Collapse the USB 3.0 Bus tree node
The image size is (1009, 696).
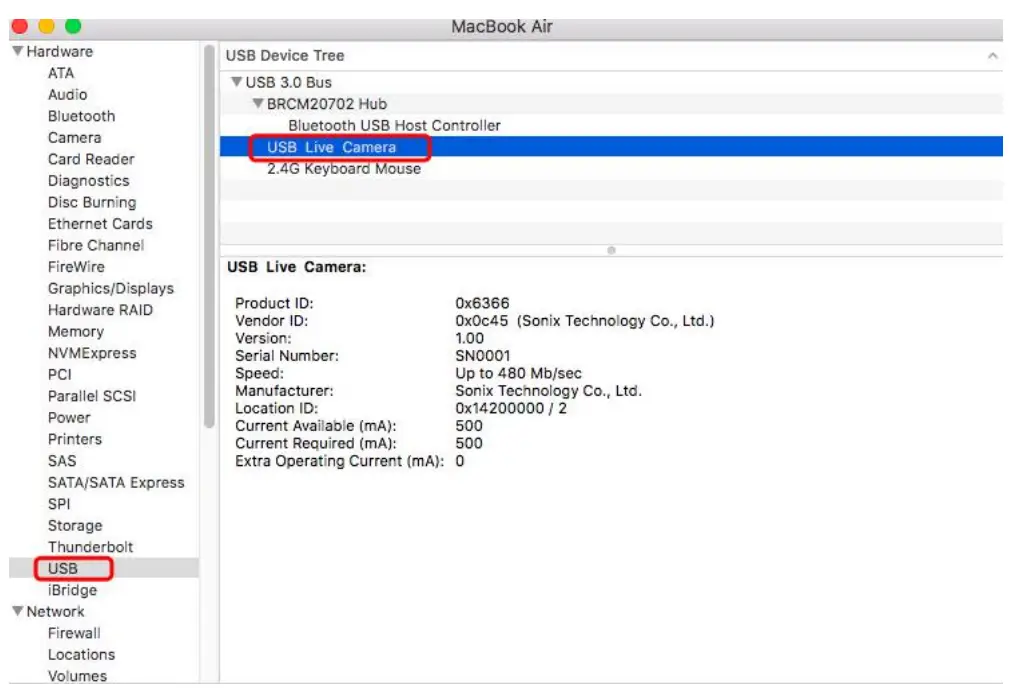[237, 82]
